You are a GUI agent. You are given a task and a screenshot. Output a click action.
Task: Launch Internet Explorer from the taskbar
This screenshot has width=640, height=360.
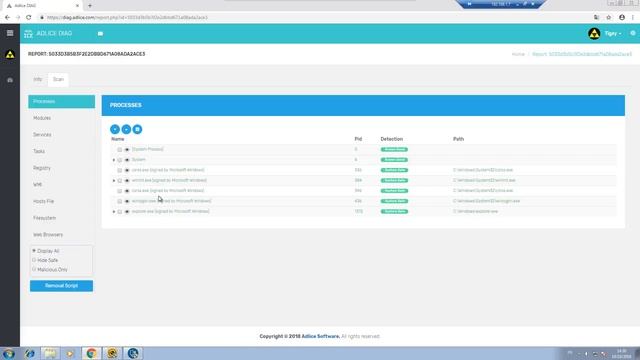coord(29,353)
